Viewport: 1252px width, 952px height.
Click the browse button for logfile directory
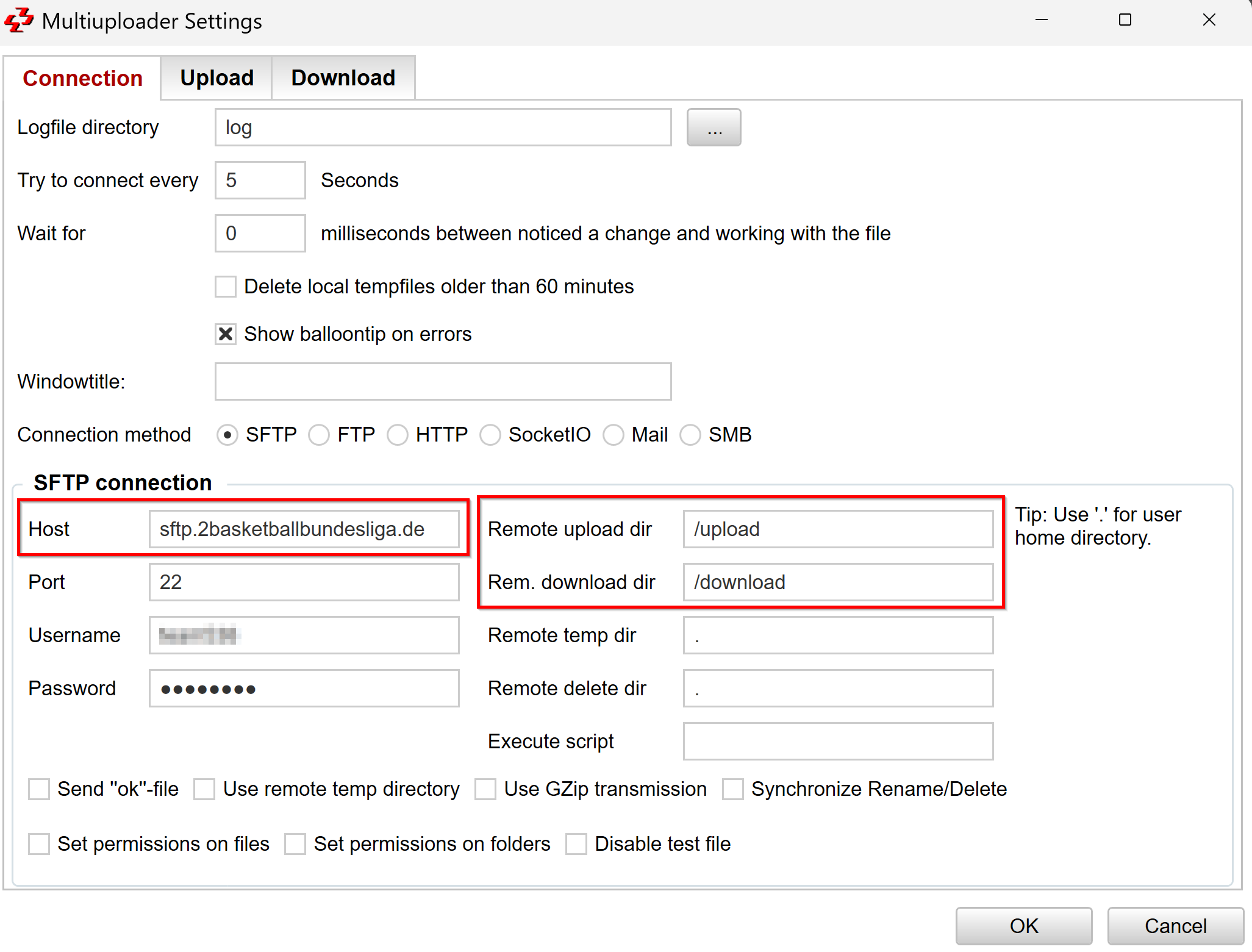[x=714, y=127]
